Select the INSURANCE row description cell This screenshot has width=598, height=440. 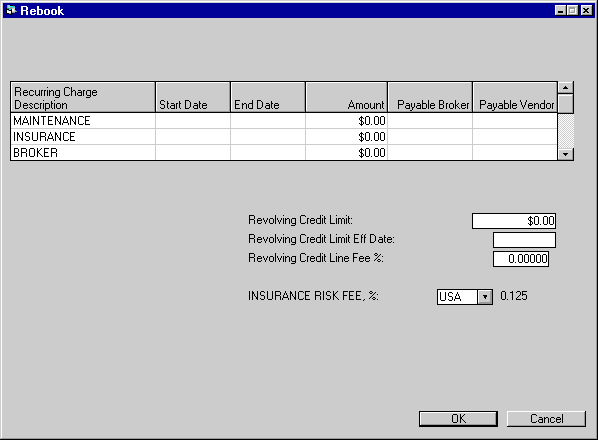pyautogui.click(x=83, y=136)
